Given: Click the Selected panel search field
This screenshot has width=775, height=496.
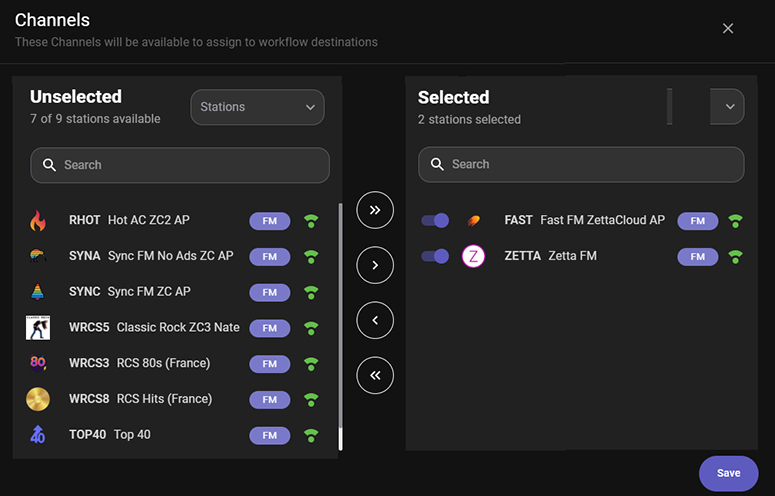Looking at the screenshot, I should click(580, 164).
